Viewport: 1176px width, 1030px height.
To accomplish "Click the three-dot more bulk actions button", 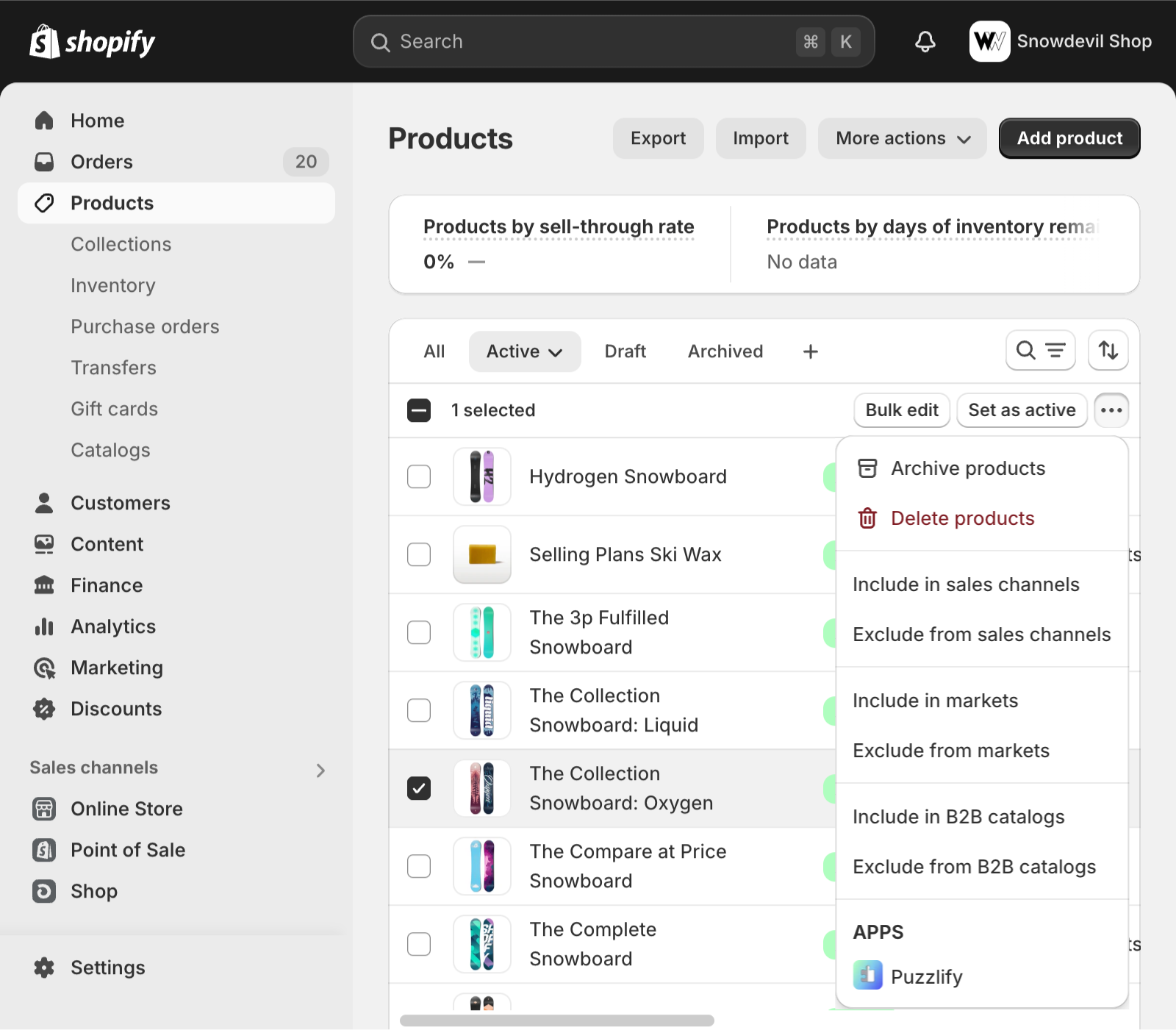I will (1111, 410).
